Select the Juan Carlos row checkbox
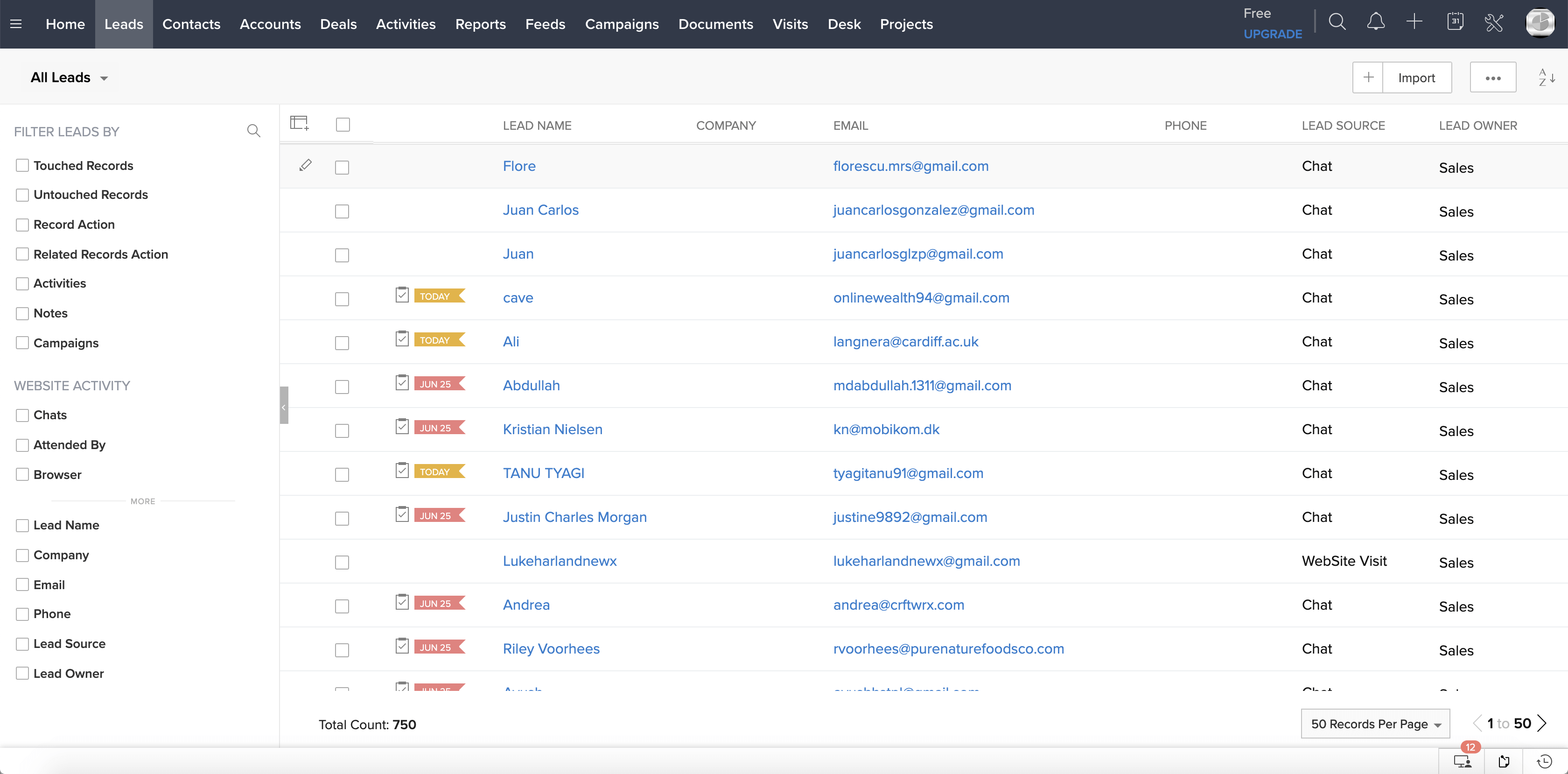Image resolution: width=1568 pixels, height=774 pixels. (x=342, y=211)
